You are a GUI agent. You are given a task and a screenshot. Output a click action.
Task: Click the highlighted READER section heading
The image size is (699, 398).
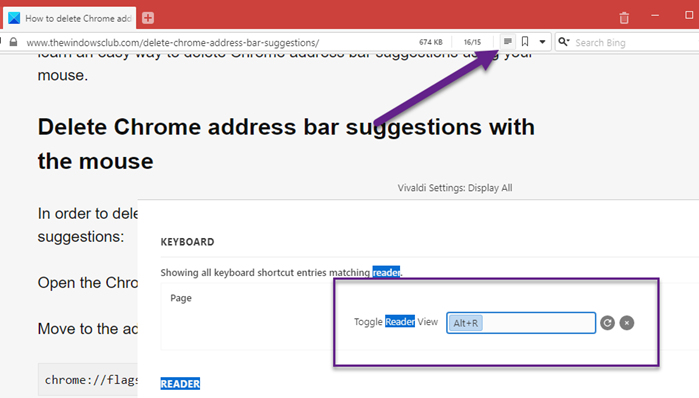(x=180, y=384)
